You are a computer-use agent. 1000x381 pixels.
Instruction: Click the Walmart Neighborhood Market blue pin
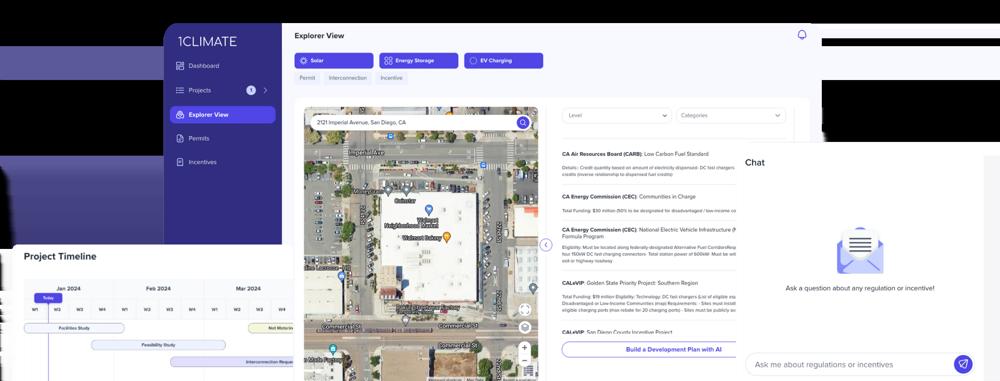[429, 209]
